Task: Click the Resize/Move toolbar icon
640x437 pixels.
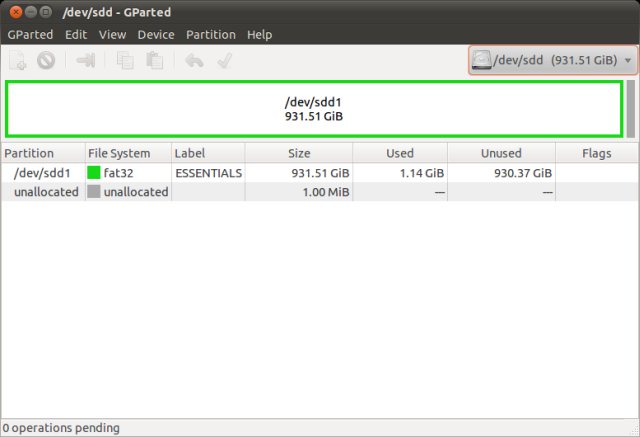Action: click(x=86, y=61)
